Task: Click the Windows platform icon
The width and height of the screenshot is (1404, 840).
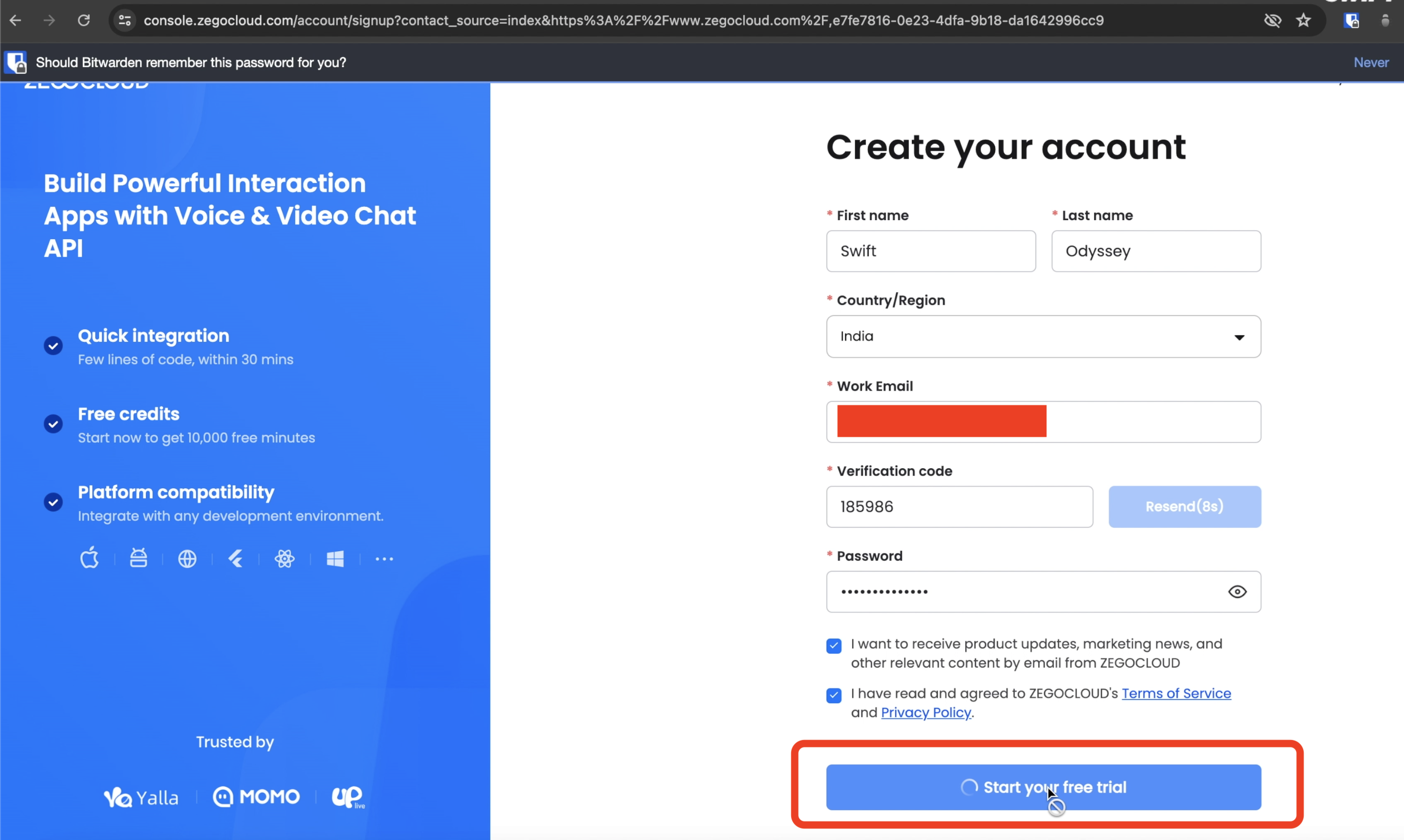Action: [335, 559]
